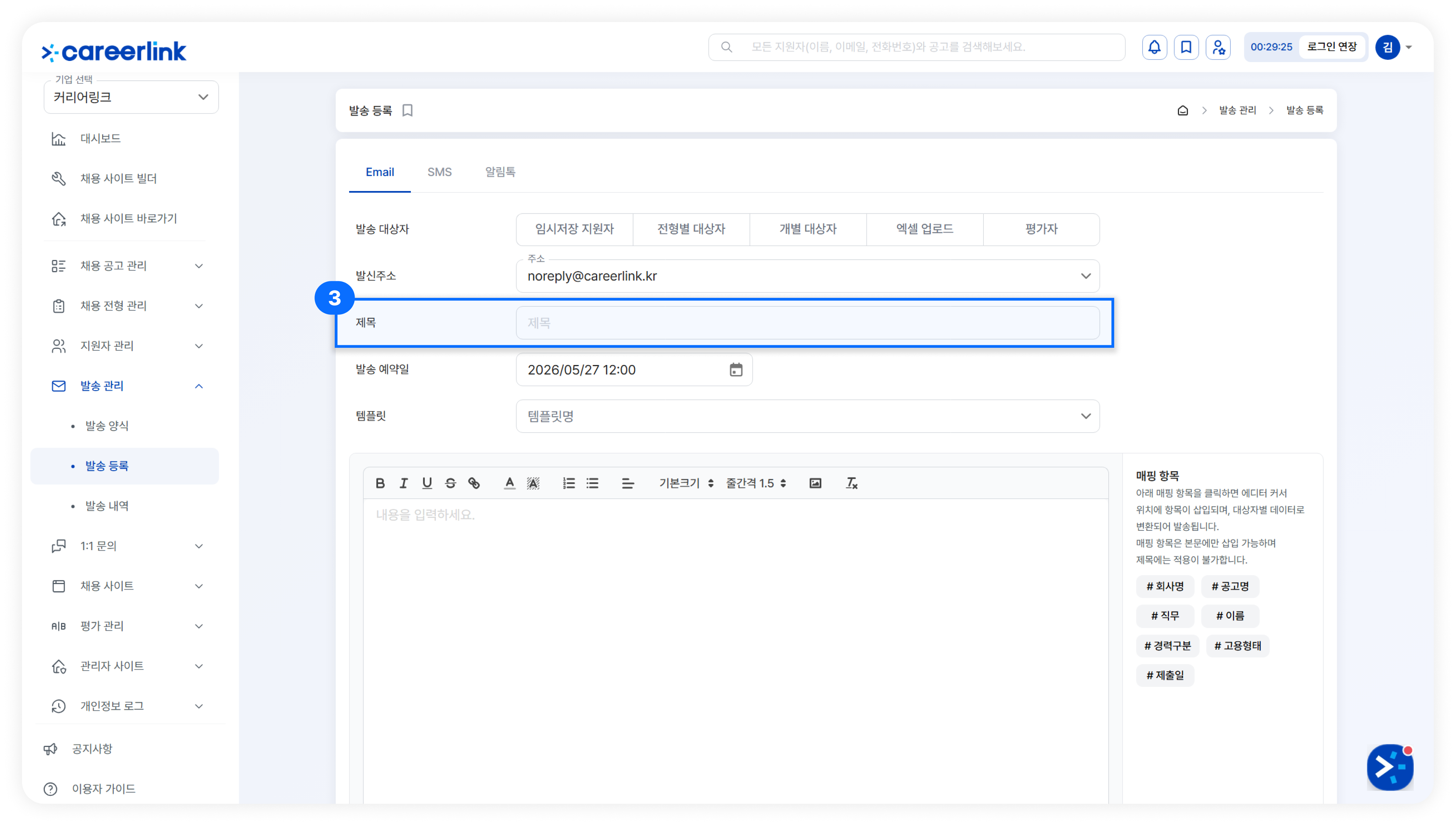Open the careerlink chat widget
1456x826 pixels.
[x=1389, y=767]
